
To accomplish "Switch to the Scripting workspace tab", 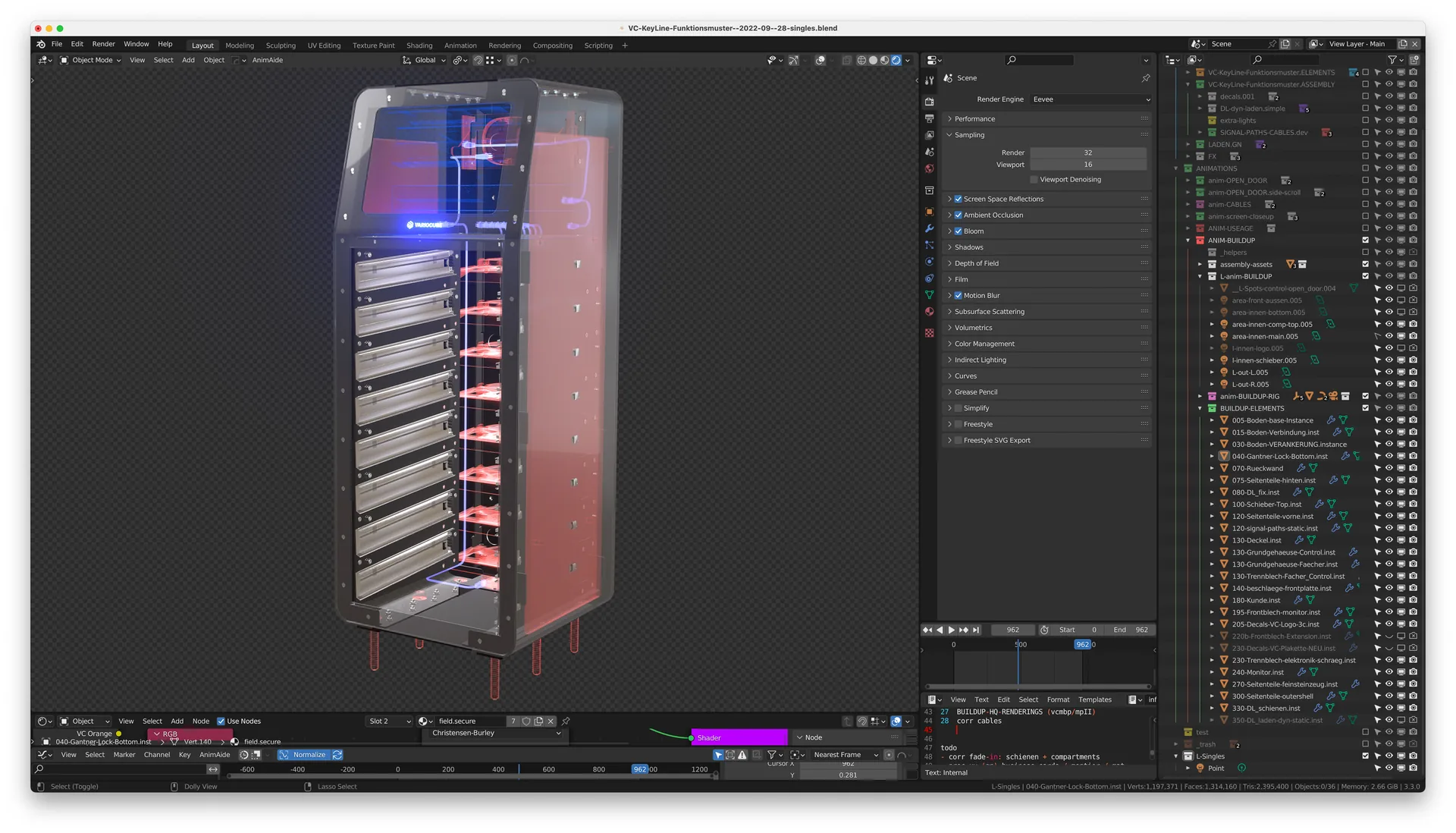I will click(x=598, y=46).
